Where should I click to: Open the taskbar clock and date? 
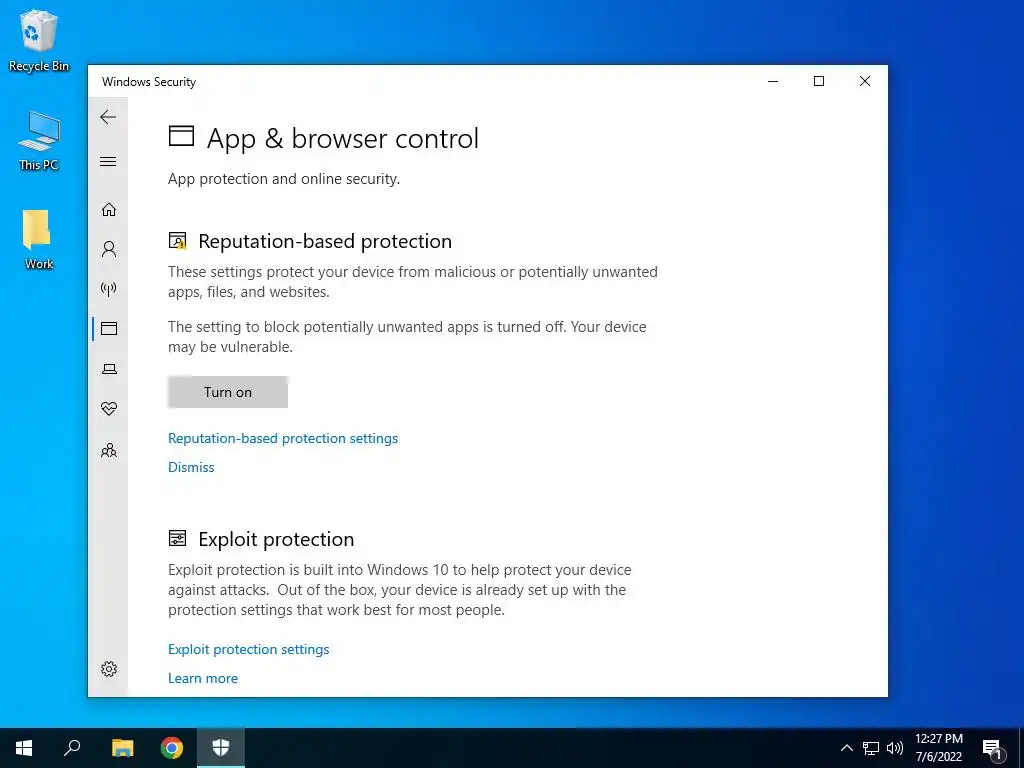click(x=939, y=748)
